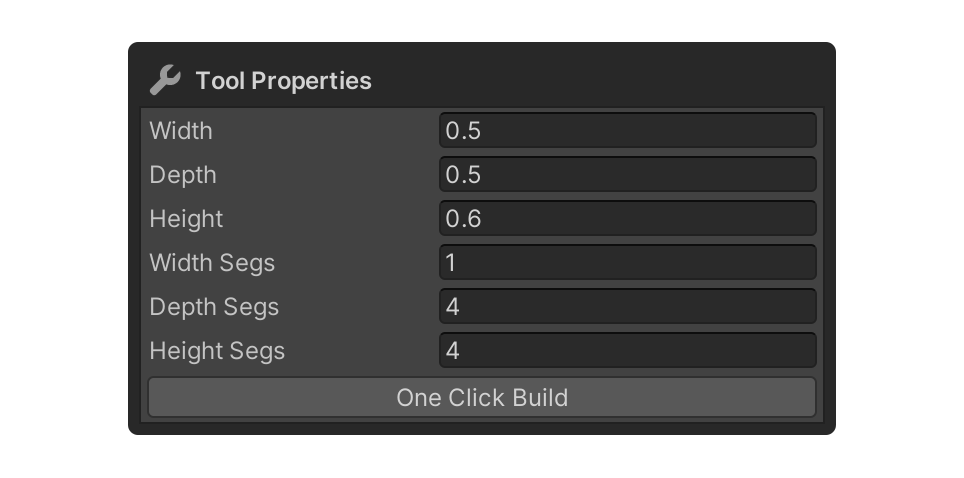Viewport: 964px width, 478px height.
Task: Click the Height Segs value field
Action: tap(627, 351)
